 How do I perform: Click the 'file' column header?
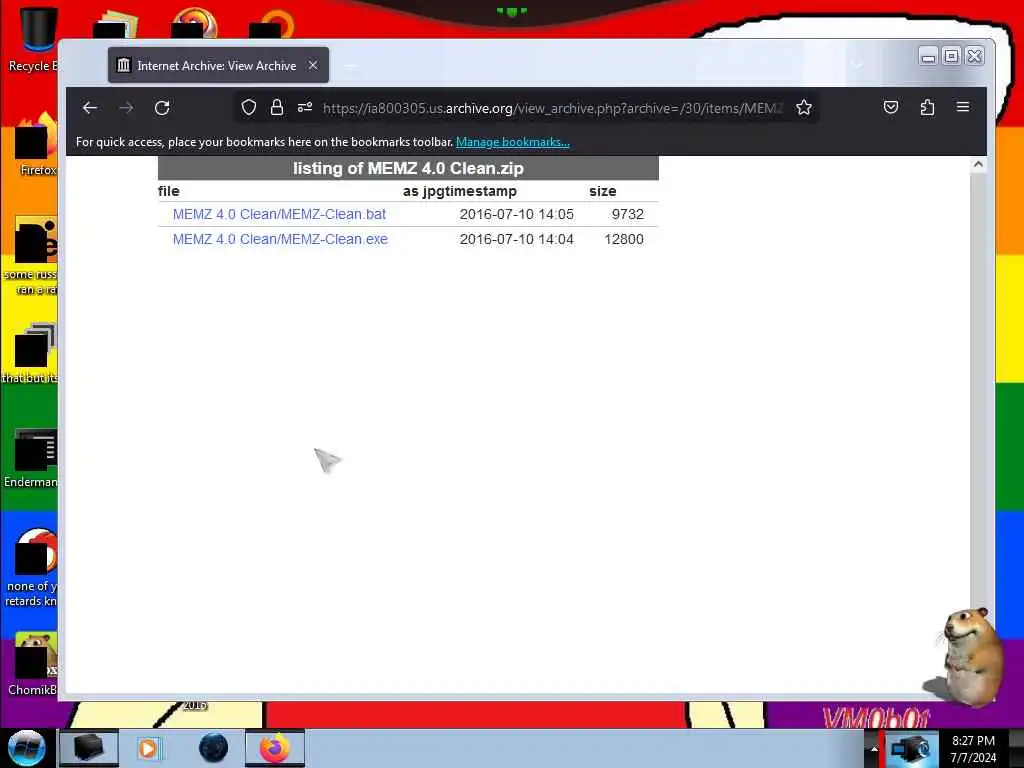click(x=168, y=191)
